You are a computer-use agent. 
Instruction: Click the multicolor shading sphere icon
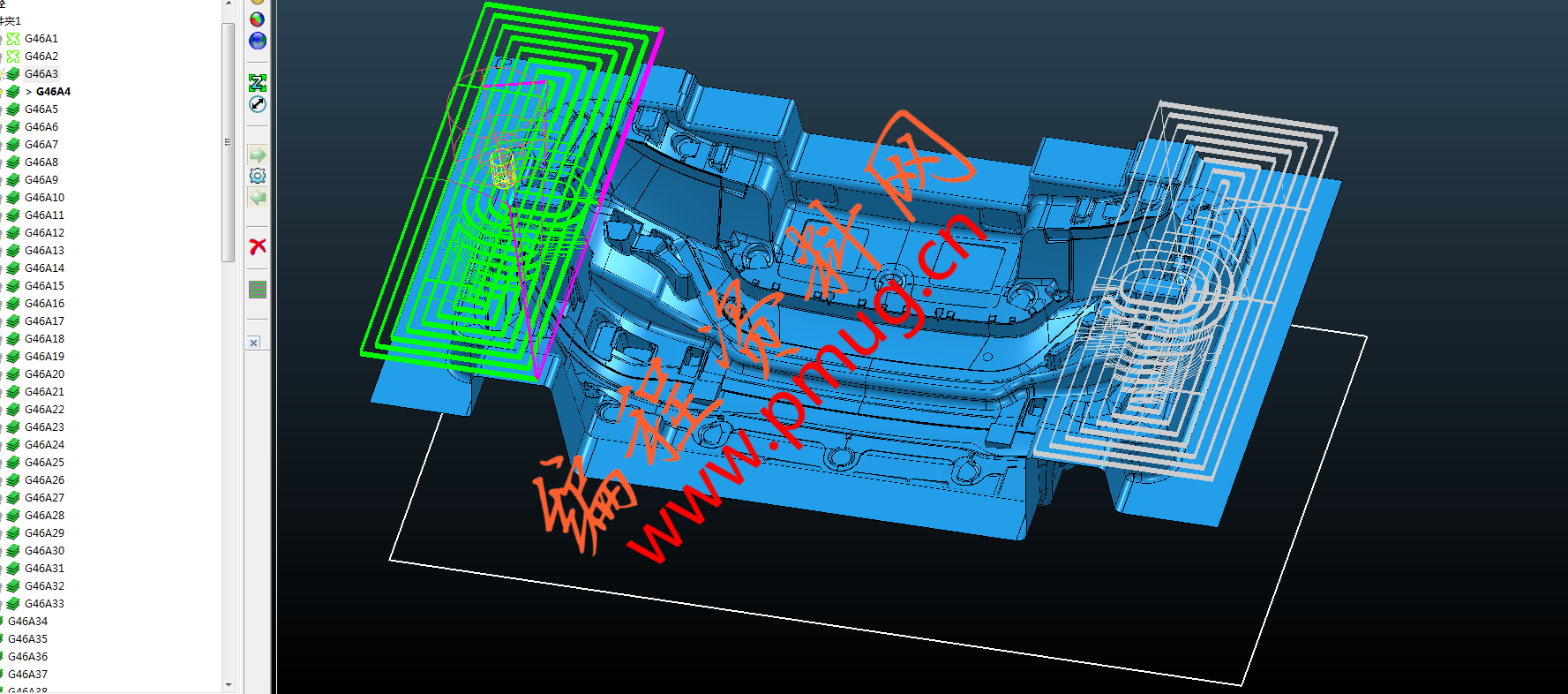pos(258,19)
